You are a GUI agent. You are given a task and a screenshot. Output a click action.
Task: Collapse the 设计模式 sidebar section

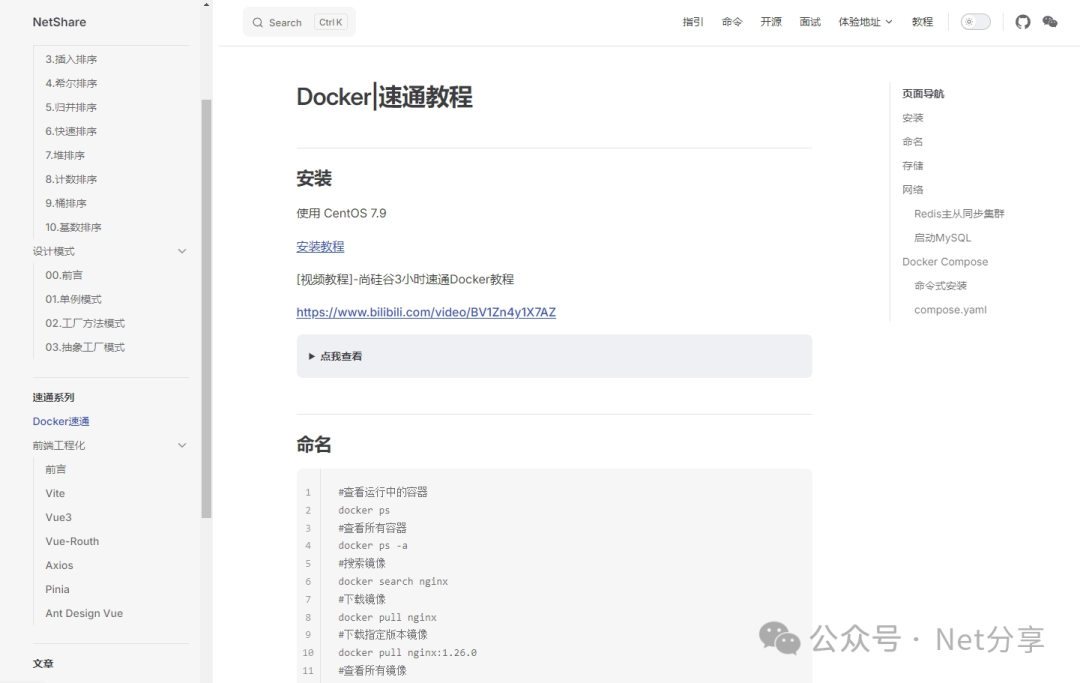(182, 251)
